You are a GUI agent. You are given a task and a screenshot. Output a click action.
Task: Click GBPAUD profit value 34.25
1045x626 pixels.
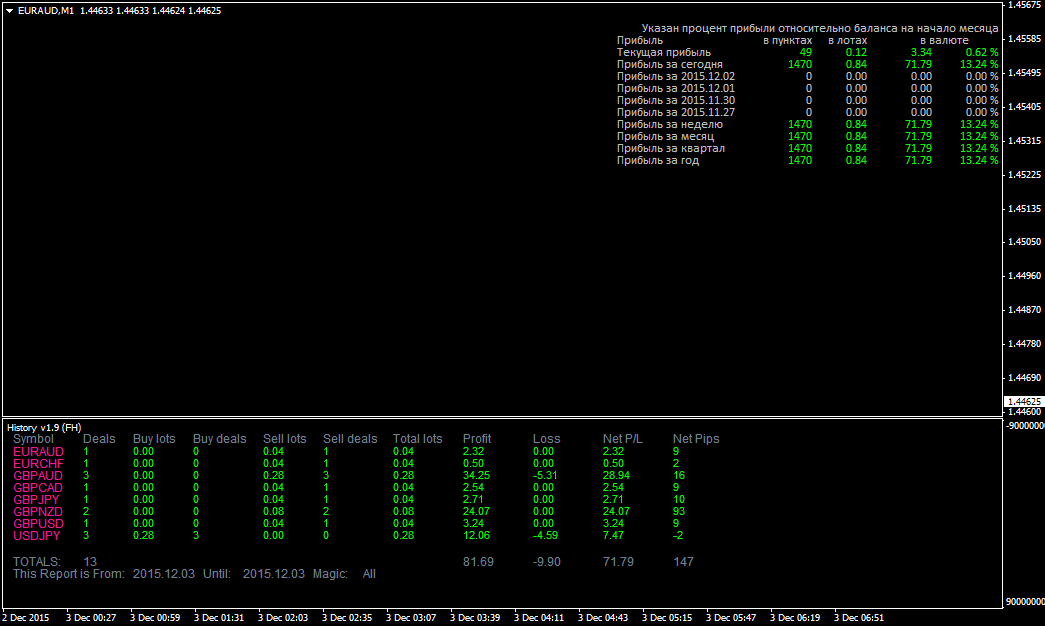pyautogui.click(x=477, y=475)
